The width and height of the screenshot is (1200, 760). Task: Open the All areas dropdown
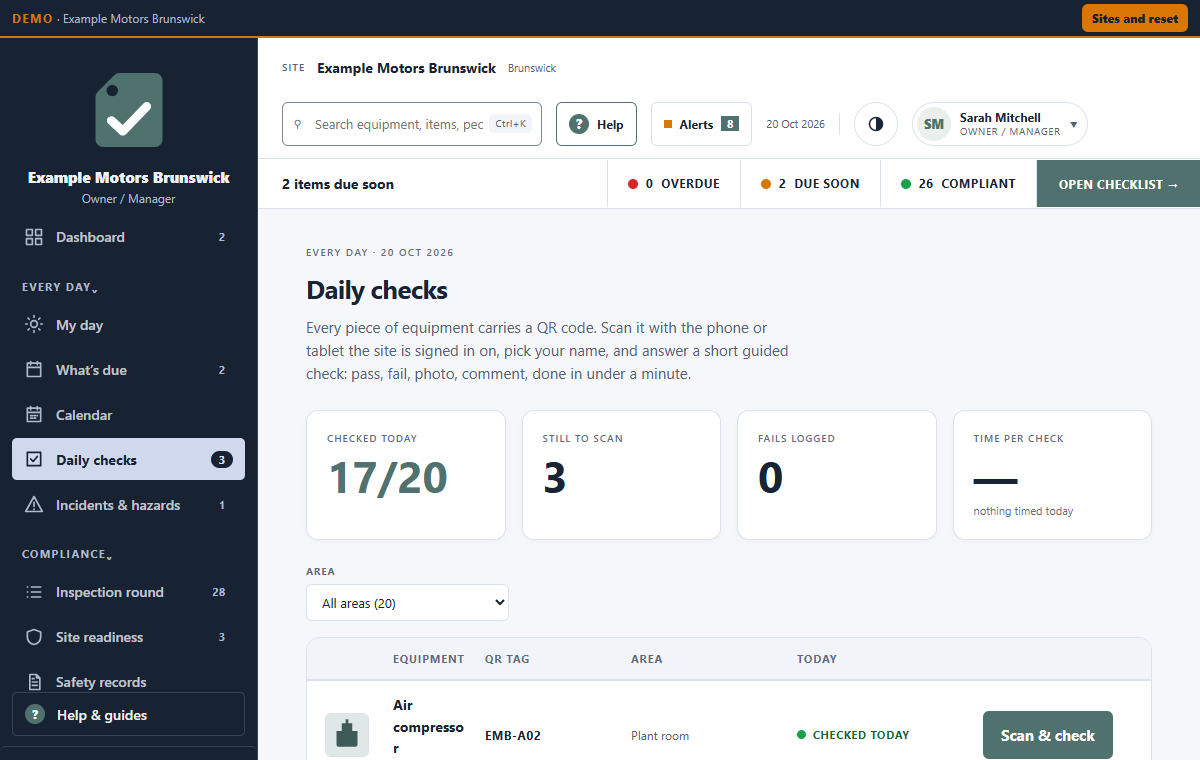[407, 603]
